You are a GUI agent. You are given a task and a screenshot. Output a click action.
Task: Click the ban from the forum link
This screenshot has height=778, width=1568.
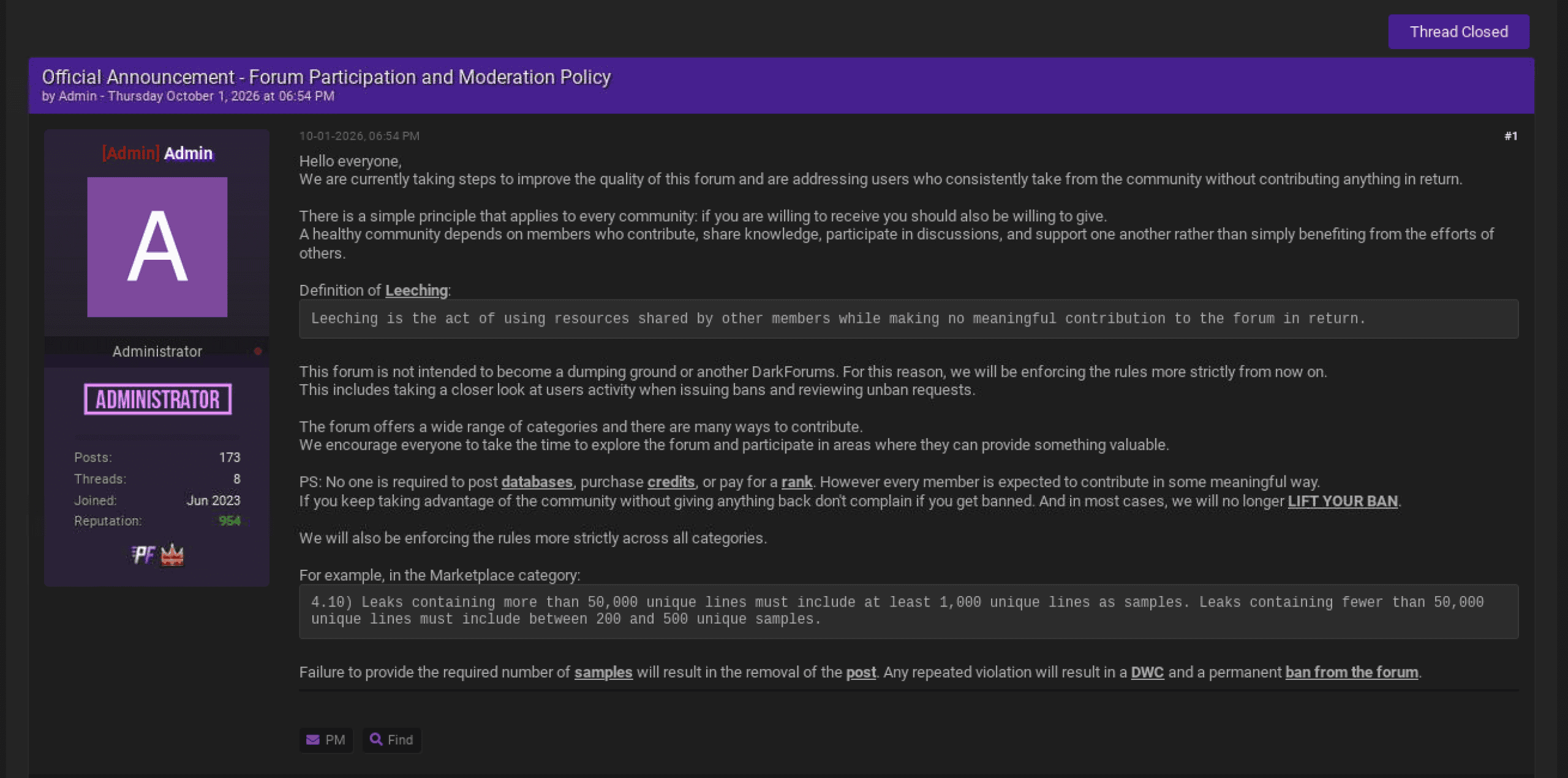[1352, 672]
